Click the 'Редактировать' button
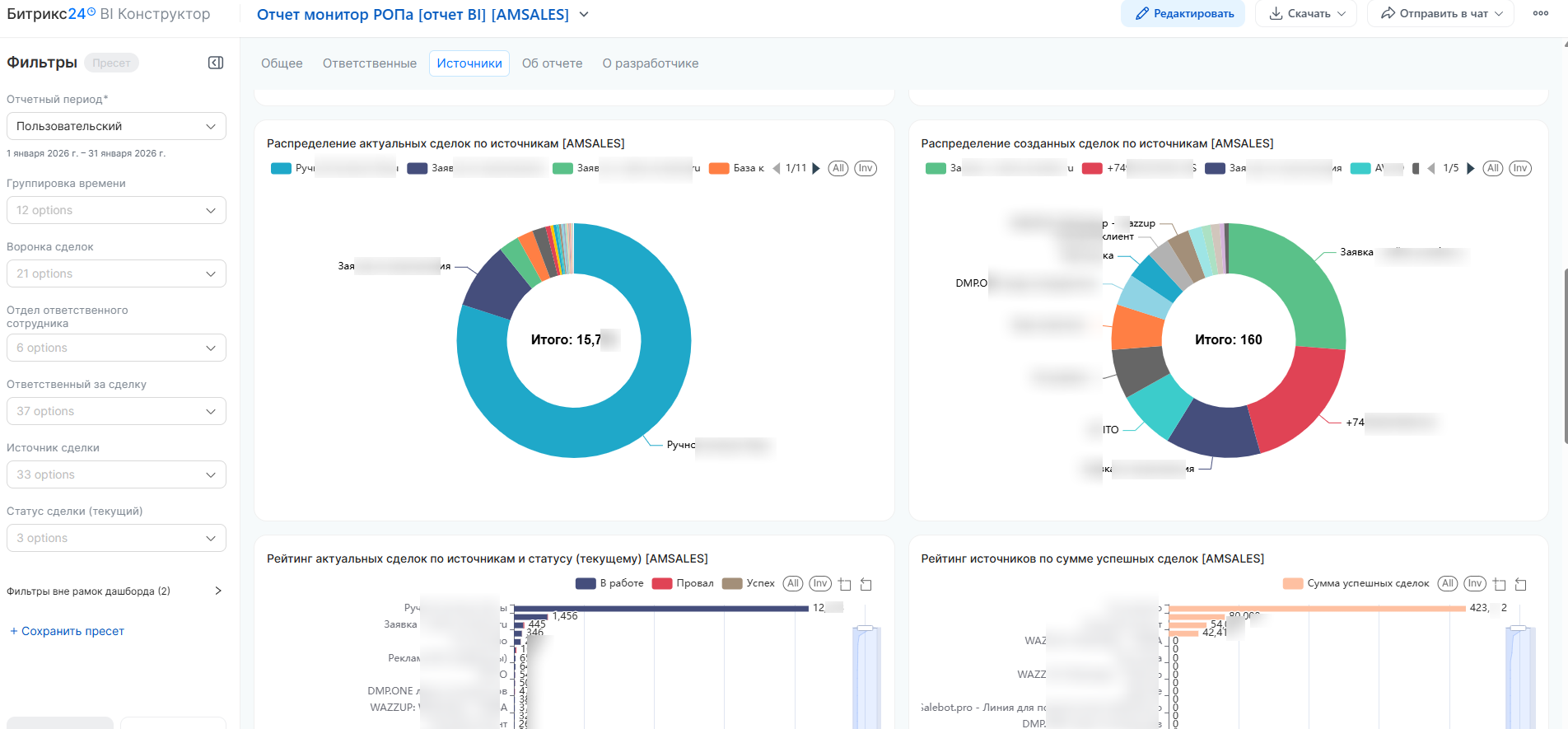 click(x=1183, y=14)
